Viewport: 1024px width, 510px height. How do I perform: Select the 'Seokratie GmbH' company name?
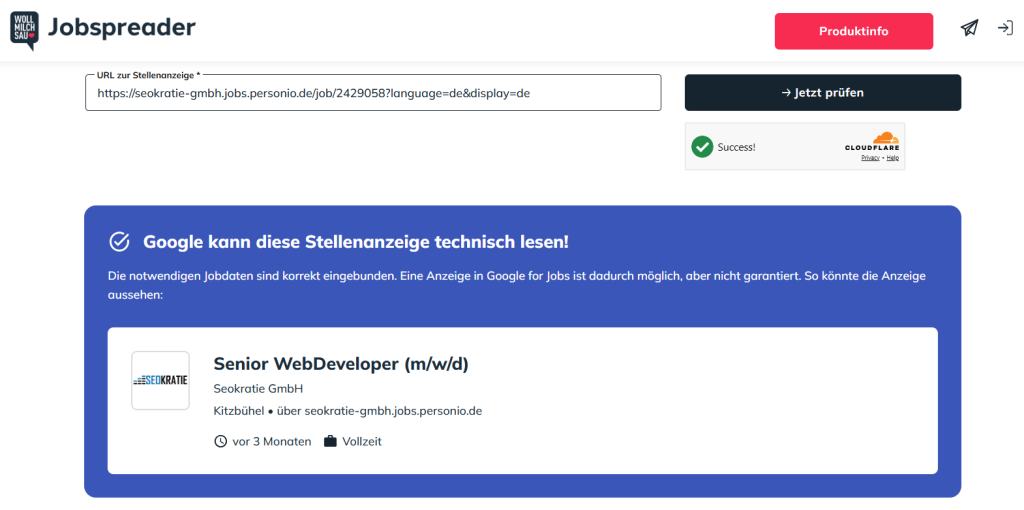pos(258,389)
